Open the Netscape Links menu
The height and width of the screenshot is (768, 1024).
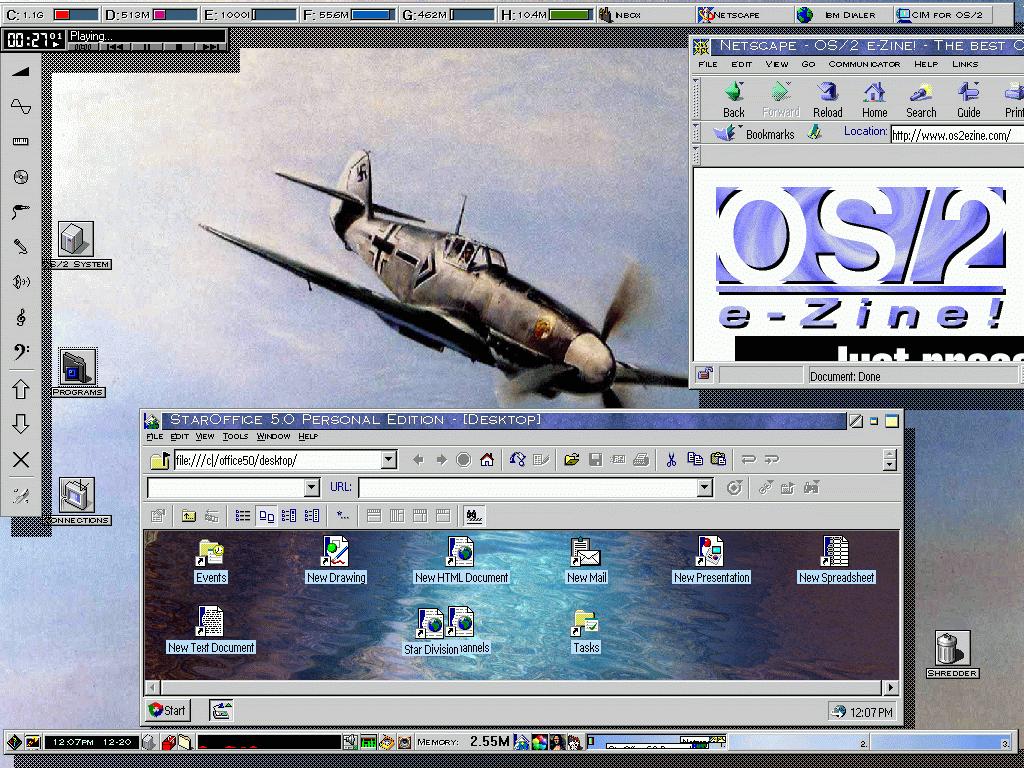click(x=965, y=64)
